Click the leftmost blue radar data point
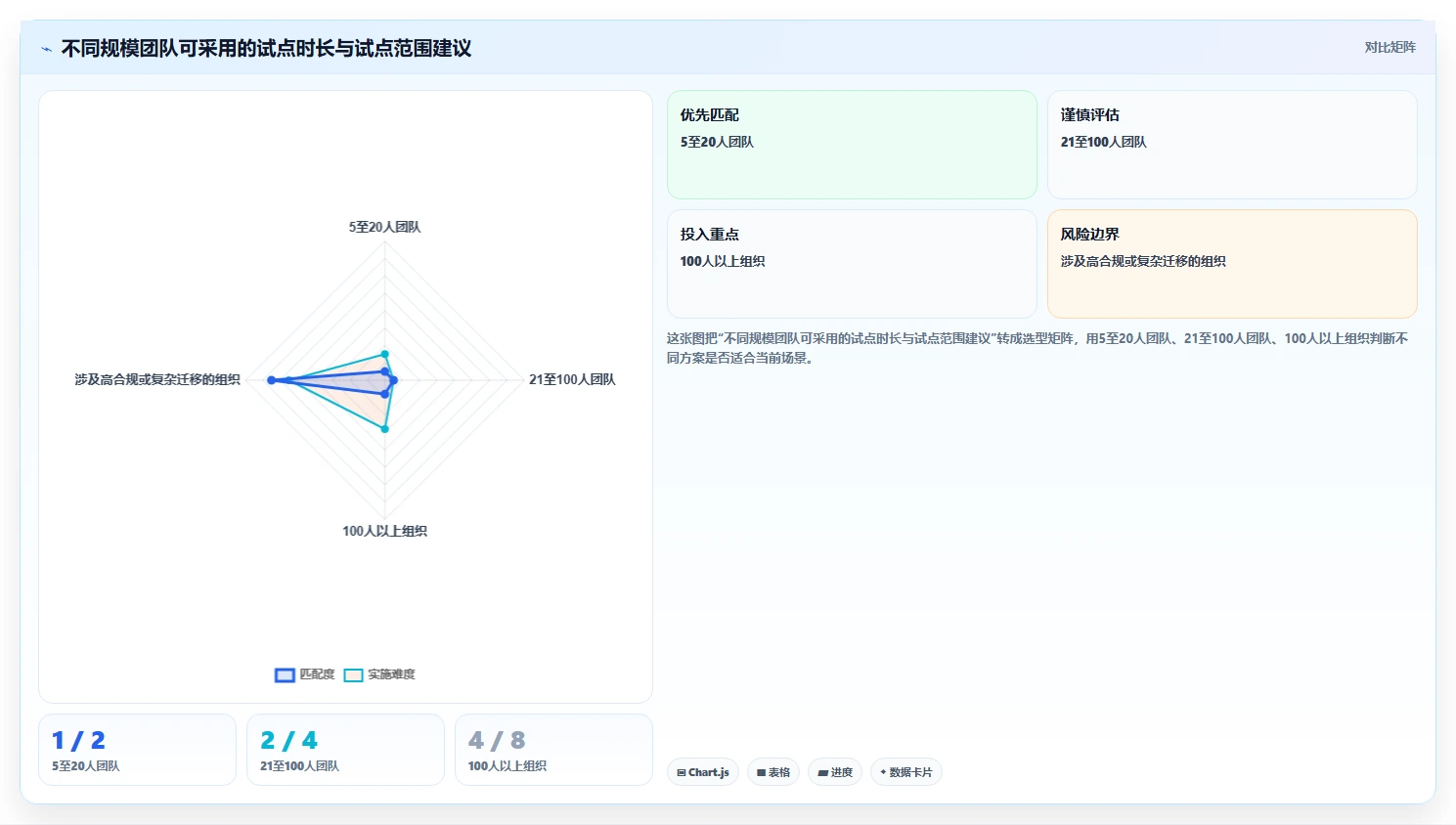 (x=272, y=380)
